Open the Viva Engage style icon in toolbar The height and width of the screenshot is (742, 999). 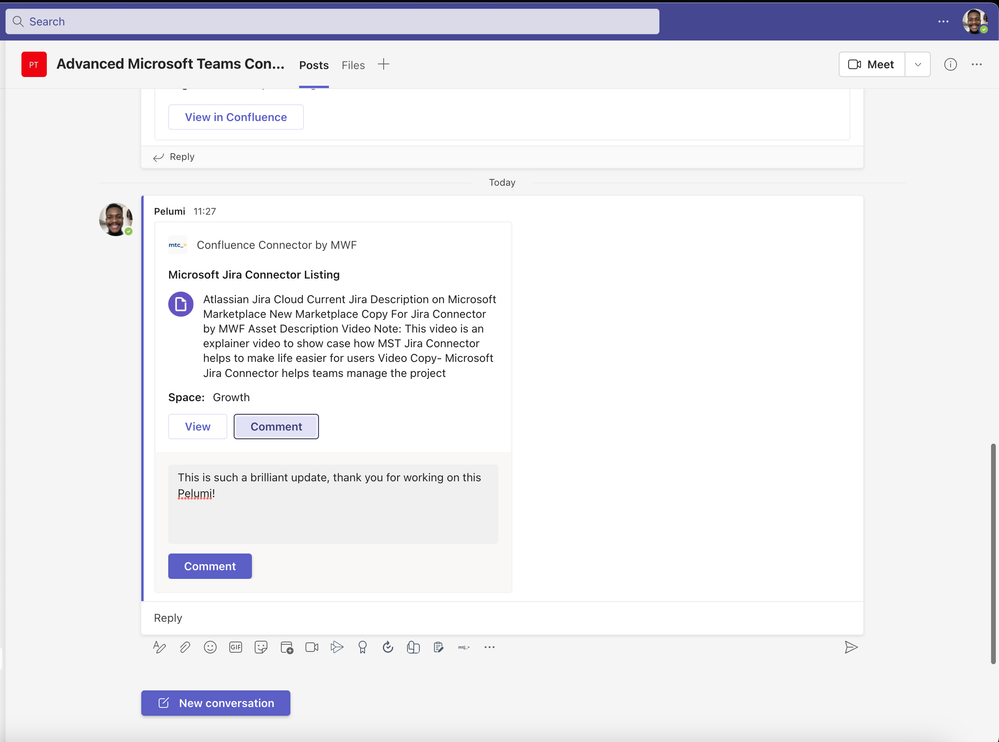coord(413,647)
